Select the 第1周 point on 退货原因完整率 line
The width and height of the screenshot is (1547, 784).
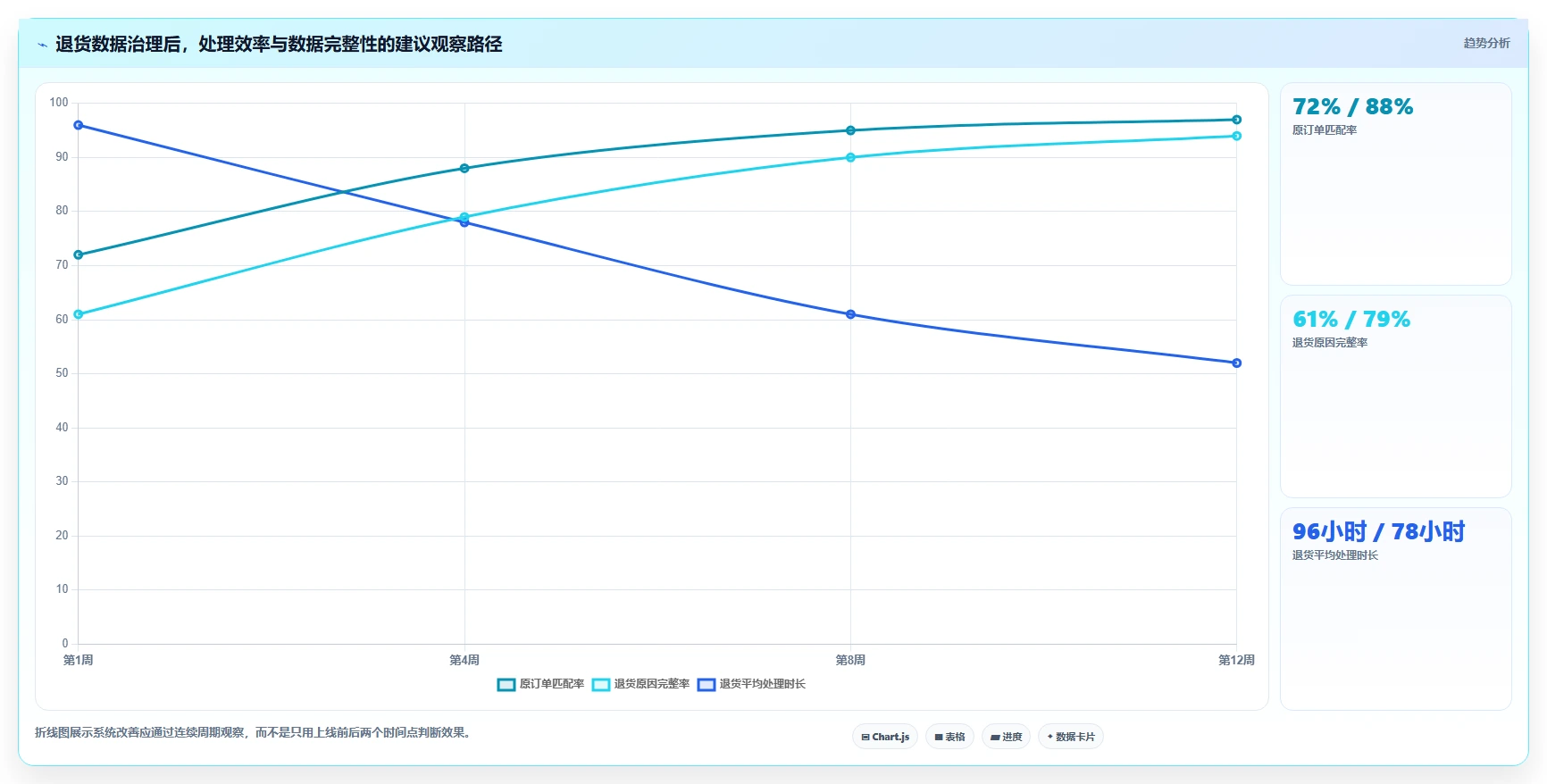(x=79, y=314)
